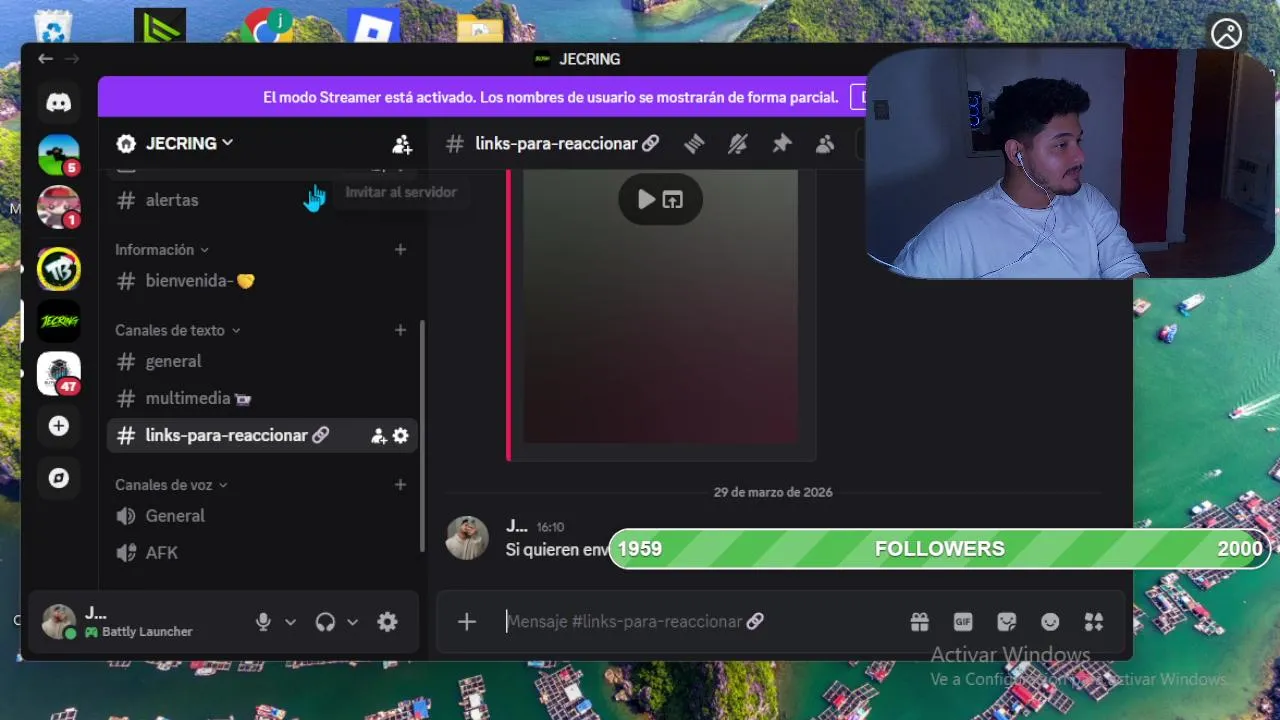
Task: Open Threads icon in channel header
Action: point(694,144)
